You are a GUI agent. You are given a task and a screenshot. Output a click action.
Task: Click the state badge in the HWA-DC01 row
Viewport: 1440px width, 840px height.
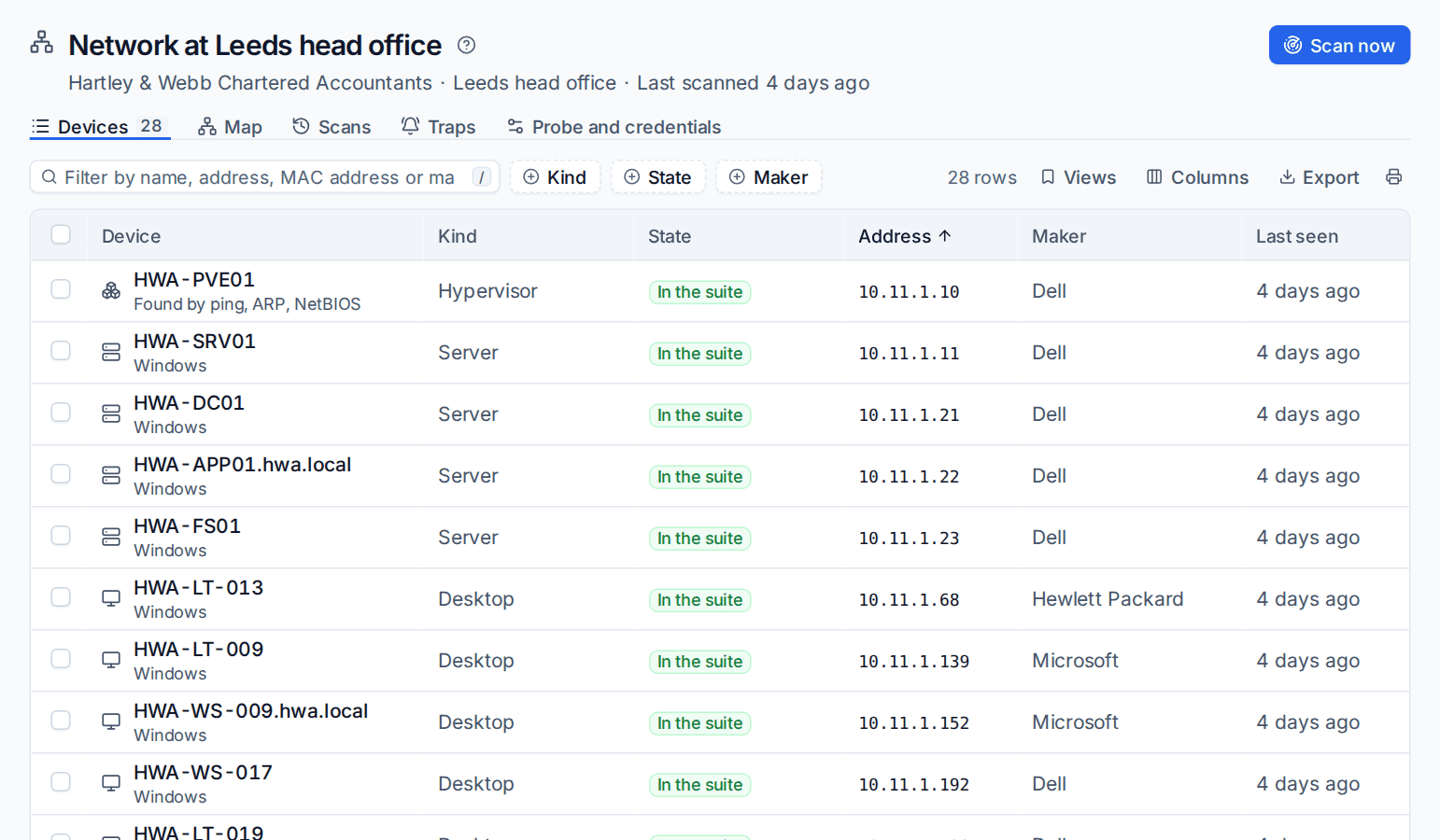coord(699,415)
